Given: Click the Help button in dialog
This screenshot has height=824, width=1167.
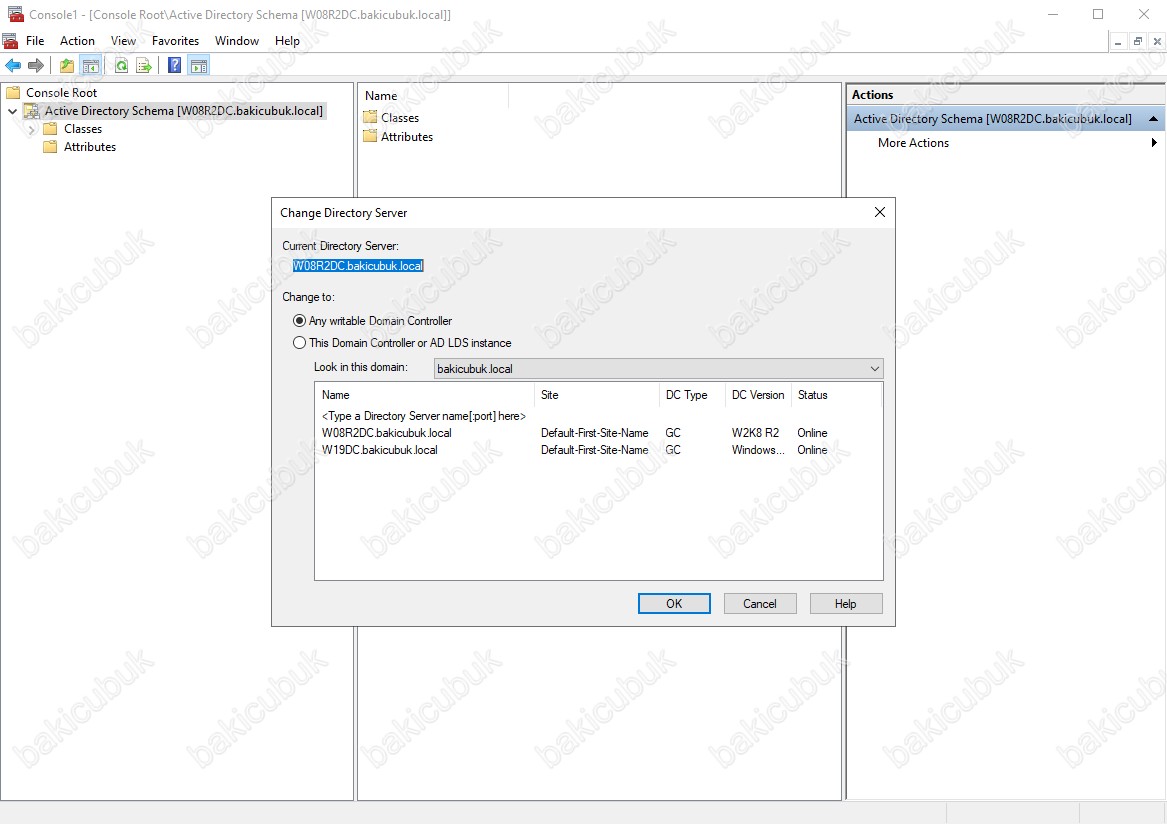Looking at the screenshot, I should pyautogui.click(x=845, y=604).
